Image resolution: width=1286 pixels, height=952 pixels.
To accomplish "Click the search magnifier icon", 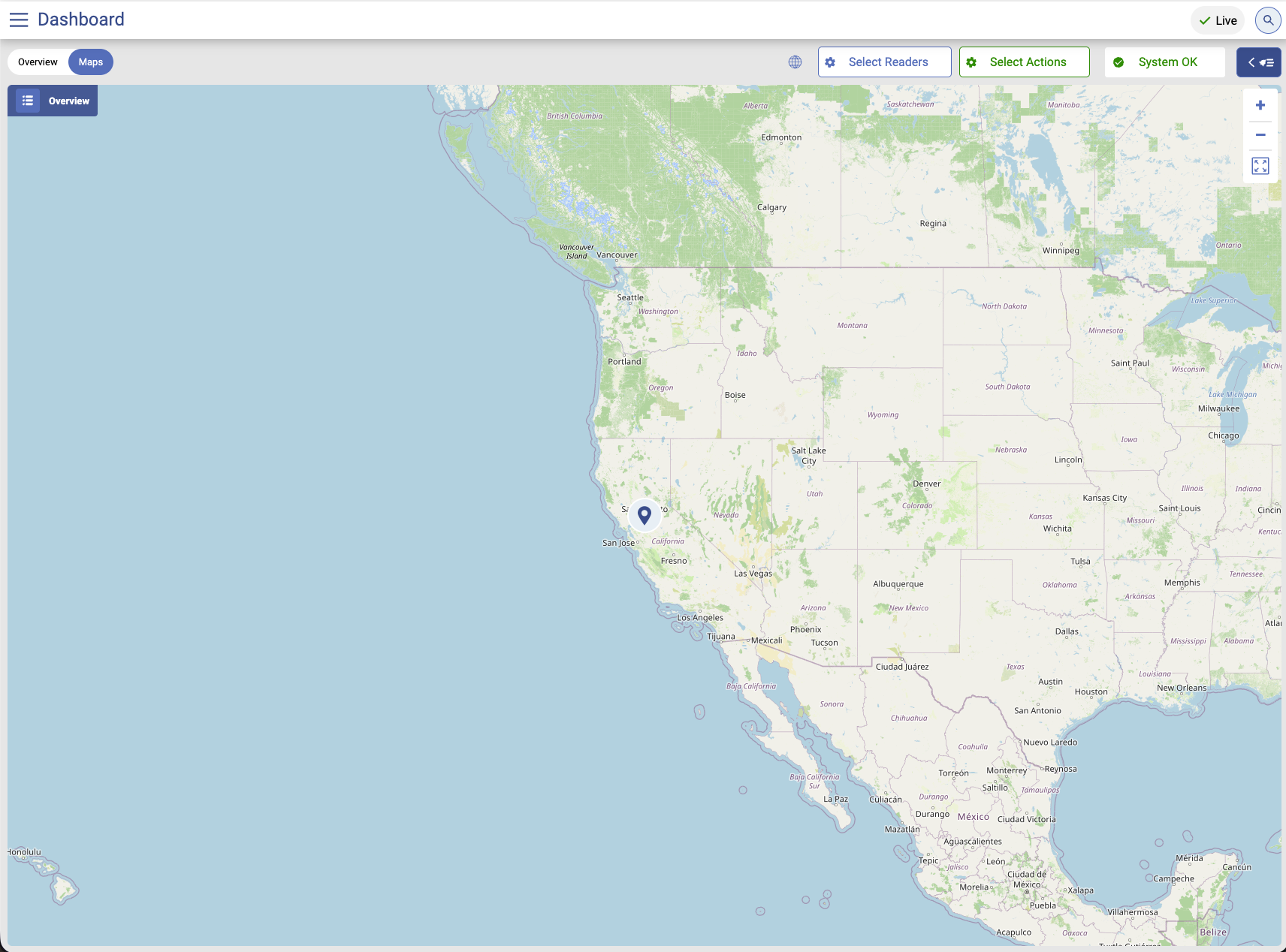I will click(x=1268, y=20).
